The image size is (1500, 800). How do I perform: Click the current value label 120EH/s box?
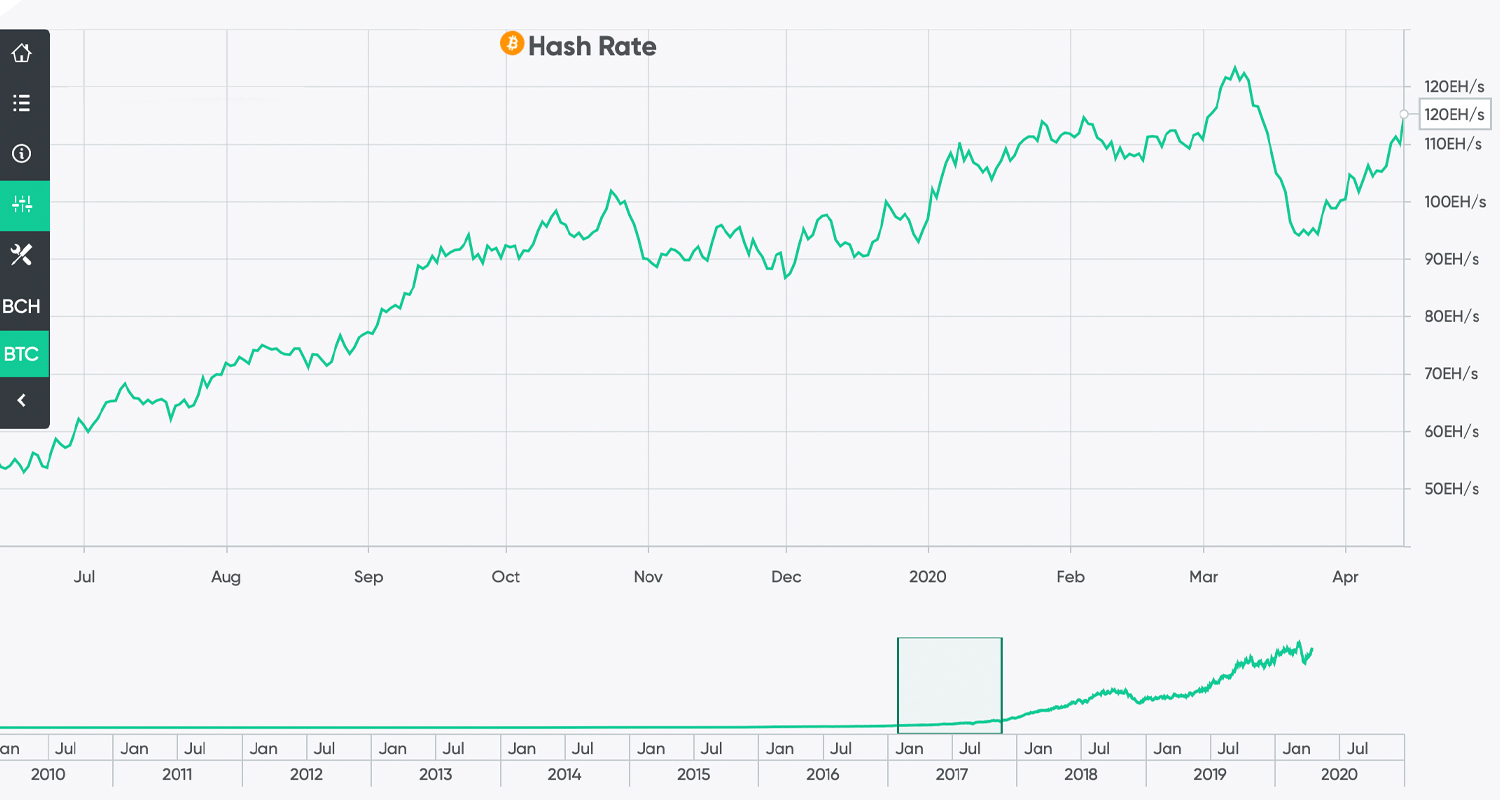pyautogui.click(x=1454, y=114)
